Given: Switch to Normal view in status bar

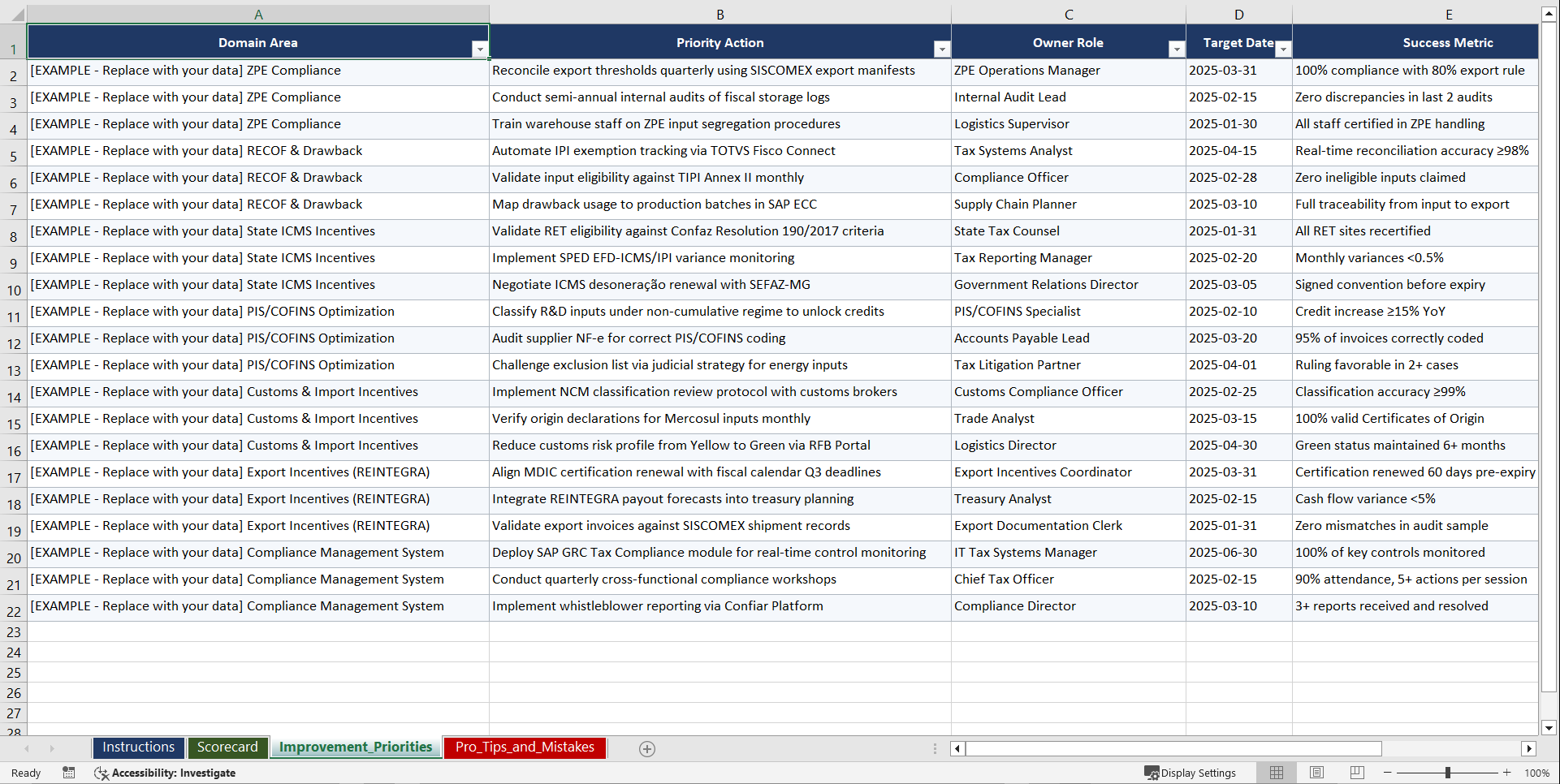Looking at the screenshot, I should click(1276, 773).
